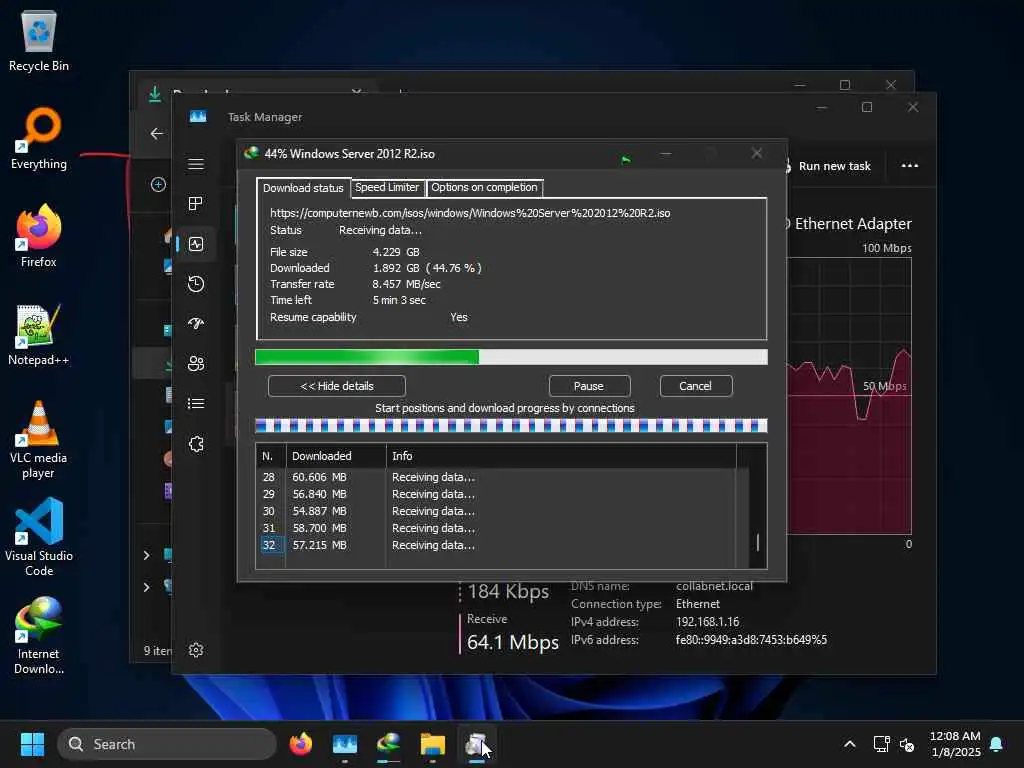The width and height of the screenshot is (1024, 768).
Task: Open the Internet Download Manager desktop shortcut
Action: coord(39,635)
